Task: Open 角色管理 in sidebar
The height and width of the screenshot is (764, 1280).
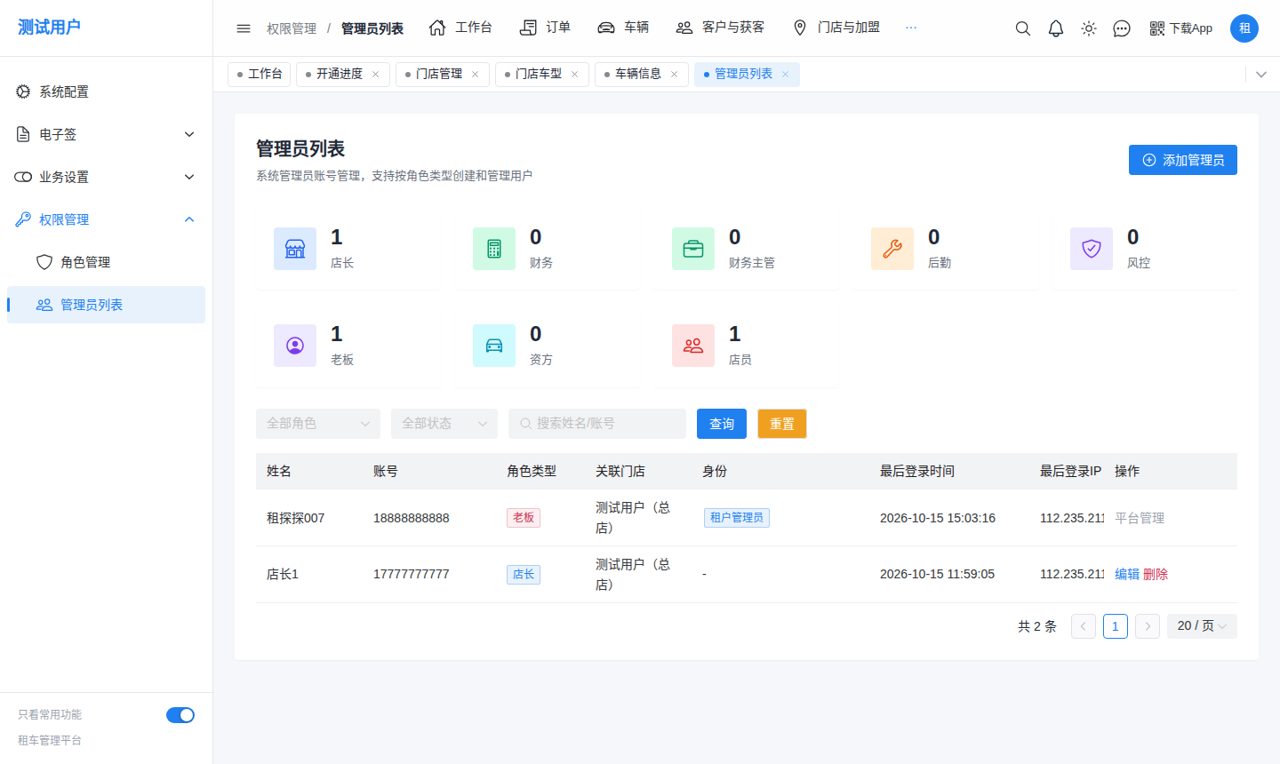Action: (106, 262)
